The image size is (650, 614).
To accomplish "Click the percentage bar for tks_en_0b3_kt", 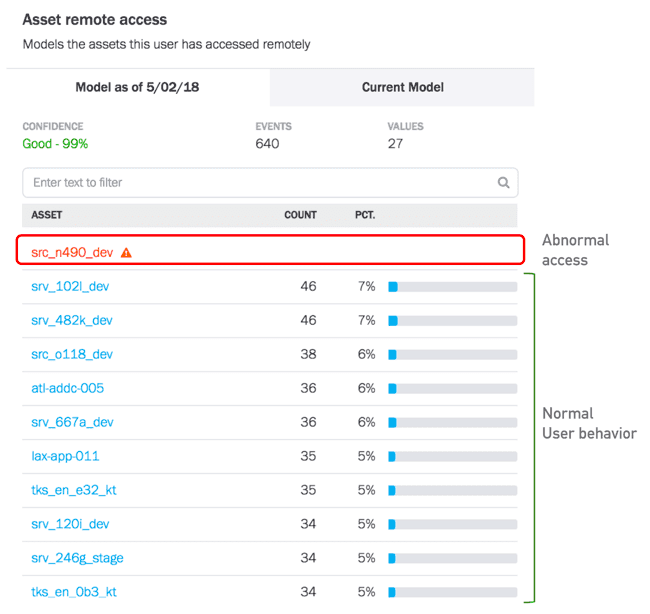I will (453, 592).
